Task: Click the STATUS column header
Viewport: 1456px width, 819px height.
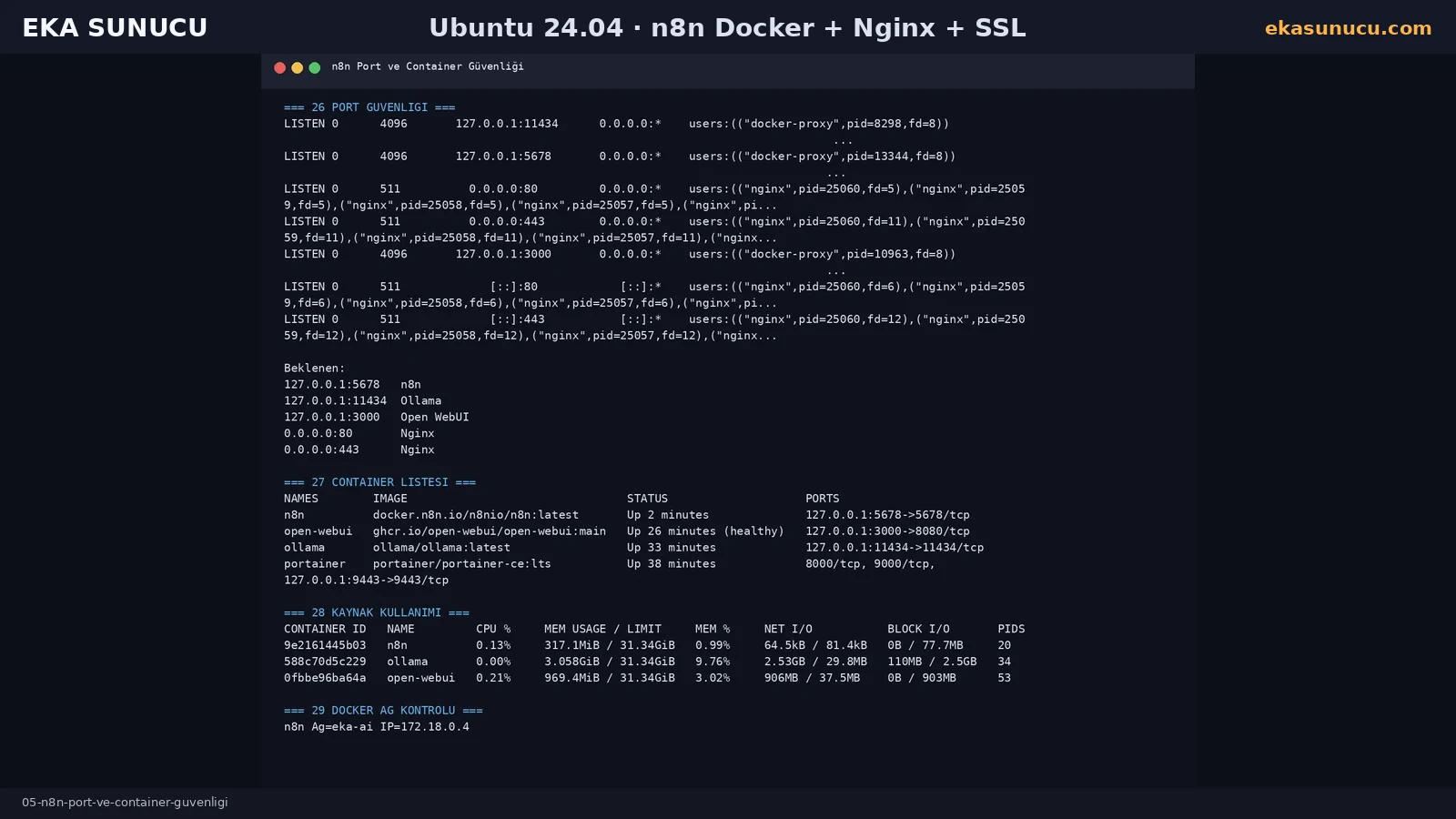Action: click(x=647, y=499)
